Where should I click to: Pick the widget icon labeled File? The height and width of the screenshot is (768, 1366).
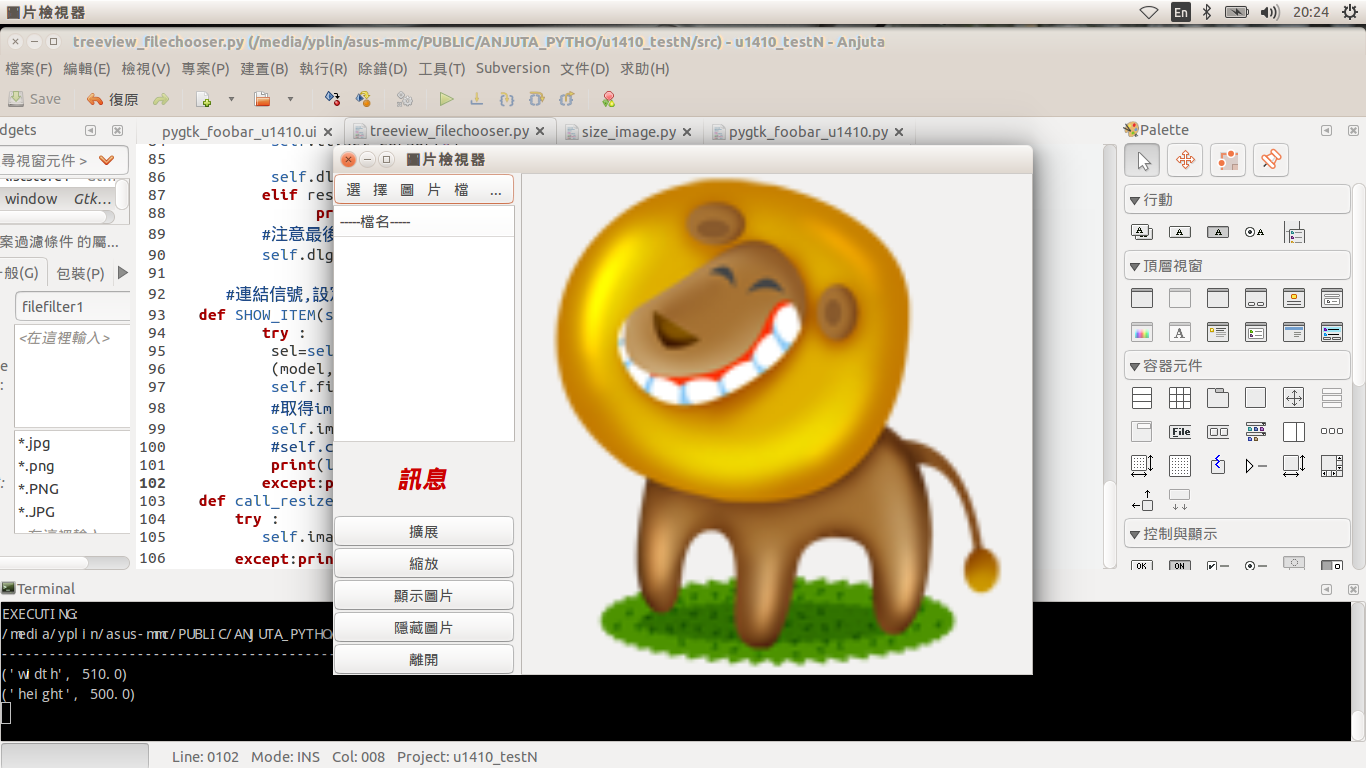(x=1180, y=432)
